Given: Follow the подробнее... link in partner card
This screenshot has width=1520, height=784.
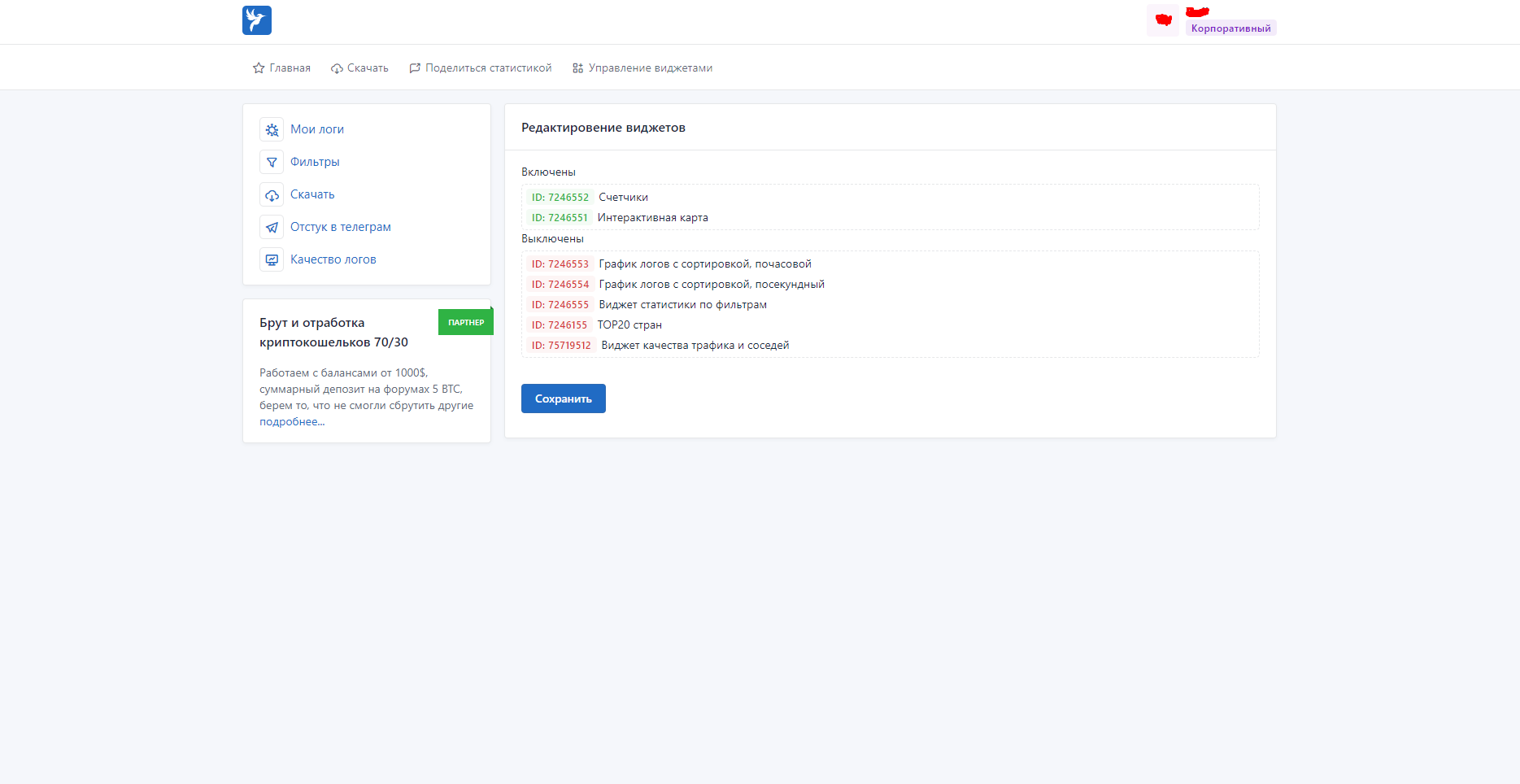Looking at the screenshot, I should pyautogui.click(x=292, y=421).
